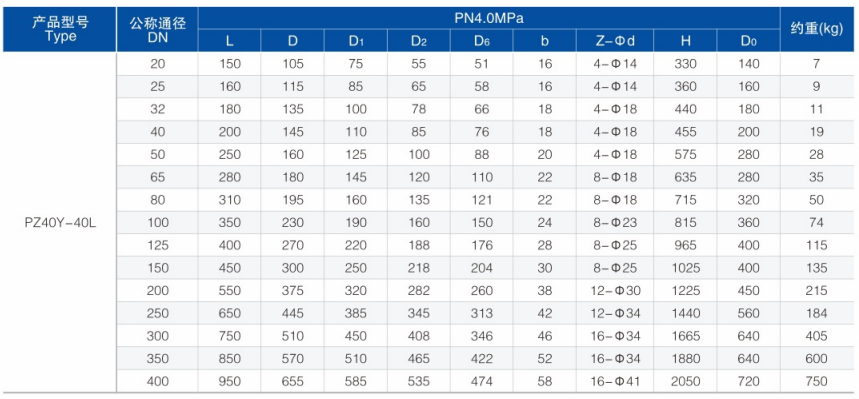Click the 约重(kg) column header
The height and width of the screenshot is (399, 859).
pos(817,30)
